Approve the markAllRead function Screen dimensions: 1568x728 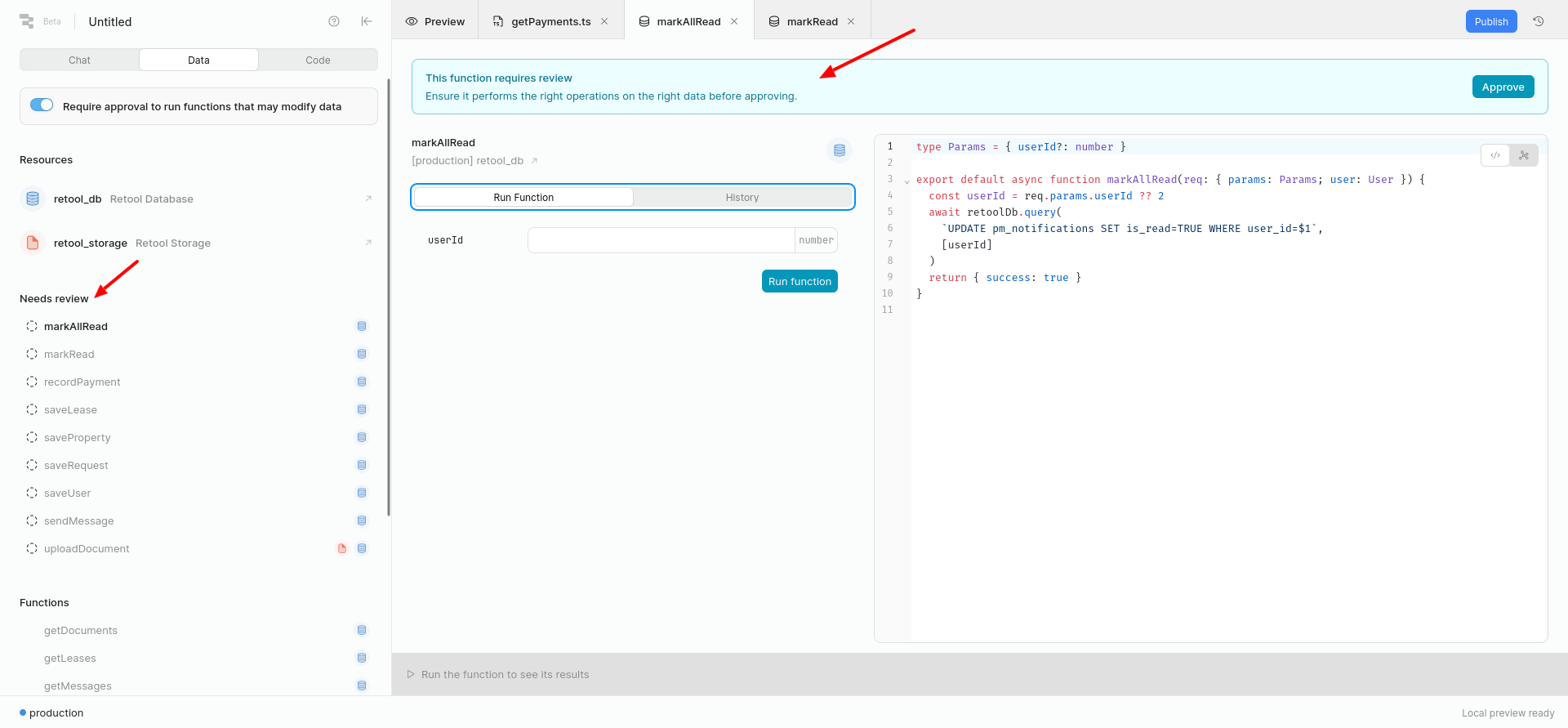(1503, 87)
